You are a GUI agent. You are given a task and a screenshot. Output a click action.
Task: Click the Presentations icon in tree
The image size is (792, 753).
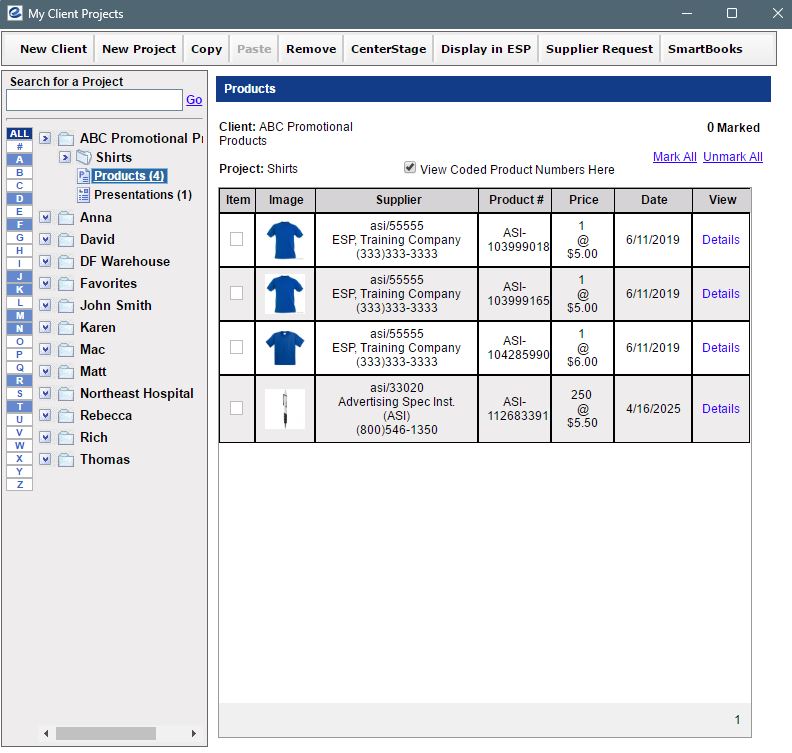84,195
